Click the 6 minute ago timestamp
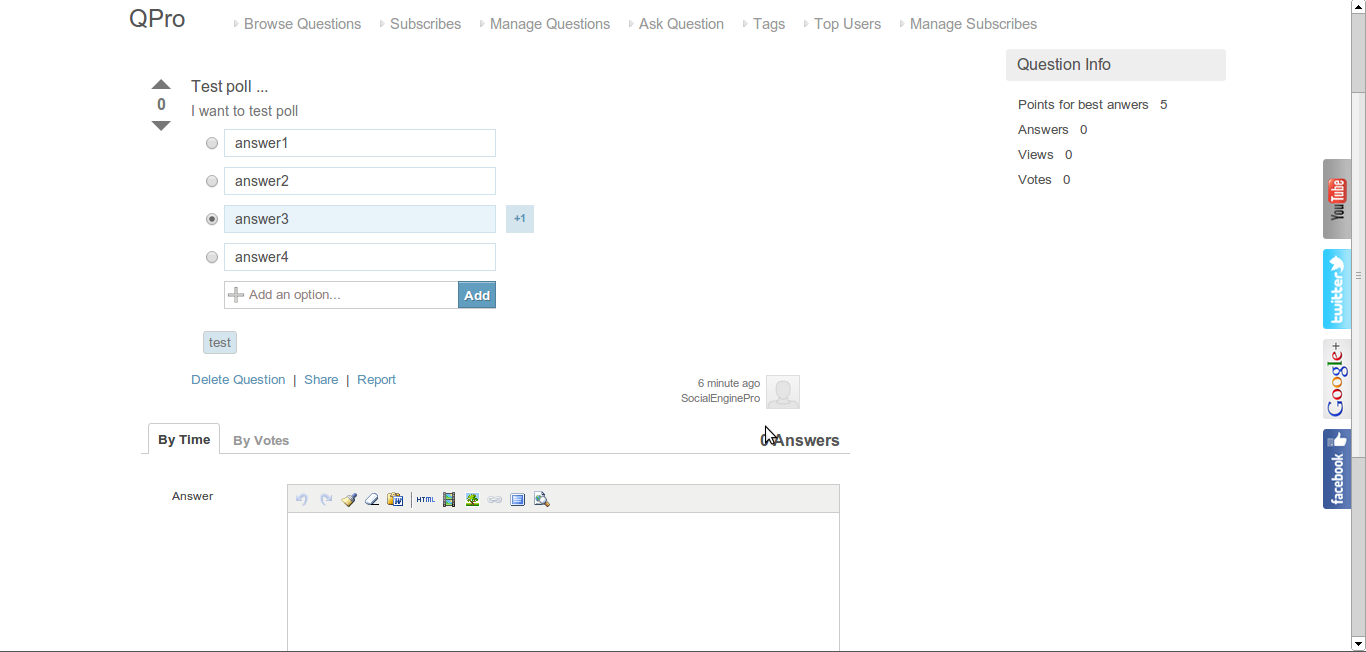Image resolution: width=1366 pixels, height=652 pixels. tap(729, 383)
